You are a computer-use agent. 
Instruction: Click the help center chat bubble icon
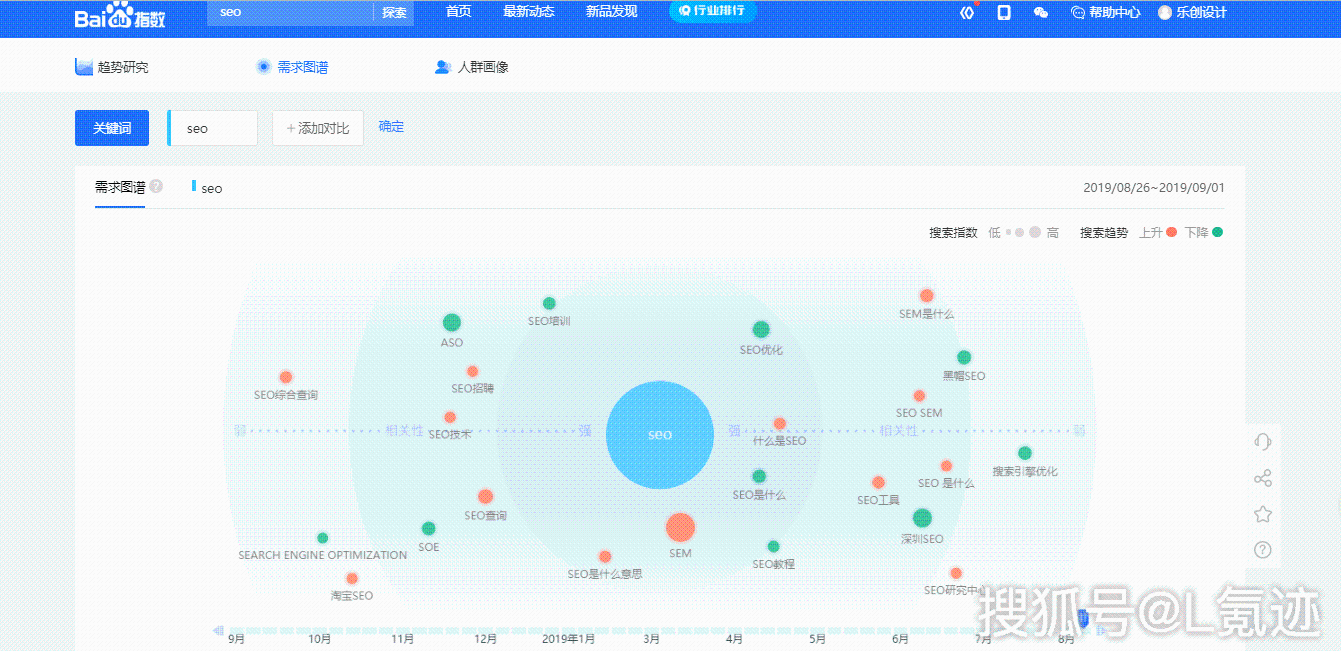[x=1078, y=13]
